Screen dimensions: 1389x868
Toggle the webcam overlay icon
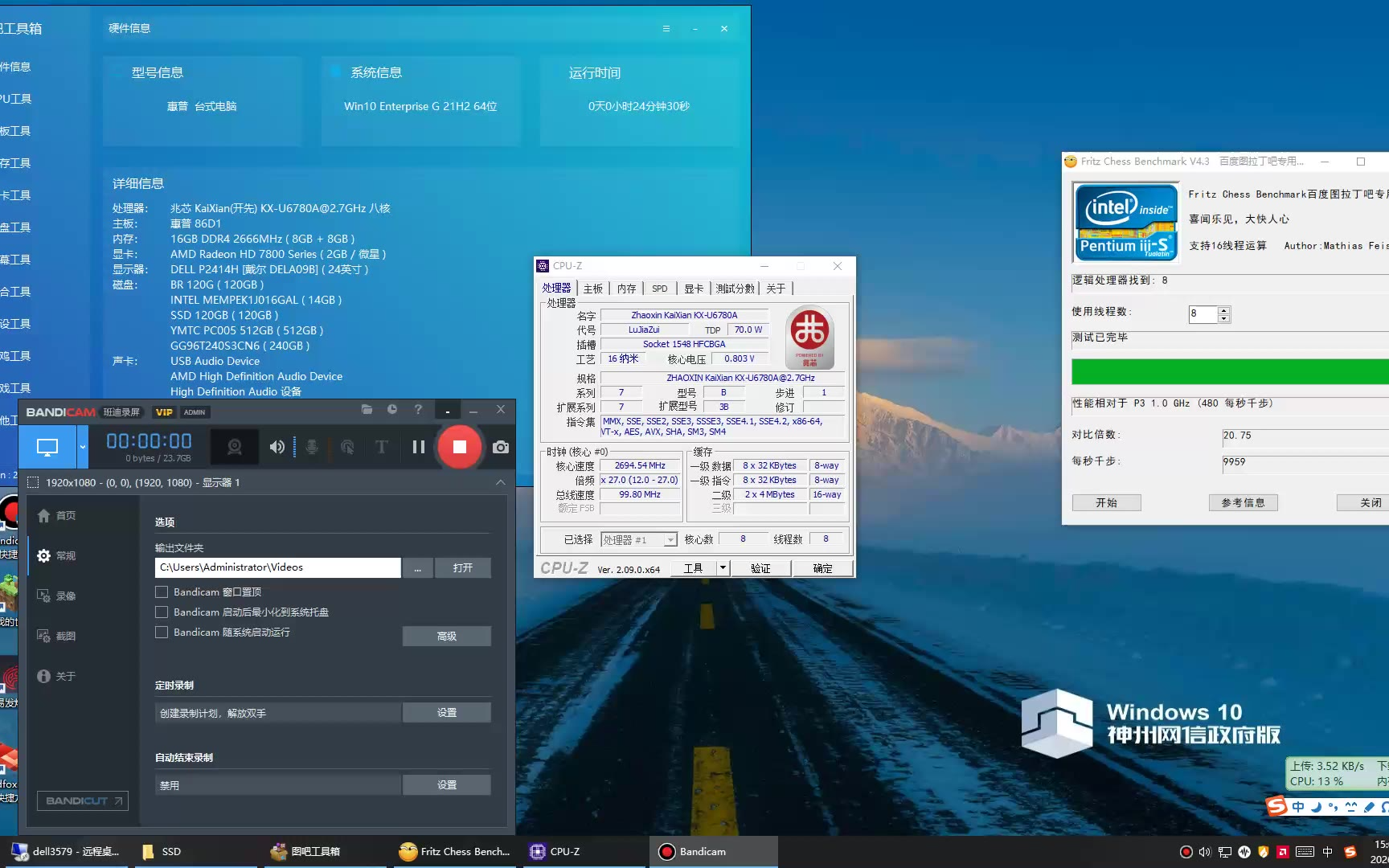coord(234,447)
